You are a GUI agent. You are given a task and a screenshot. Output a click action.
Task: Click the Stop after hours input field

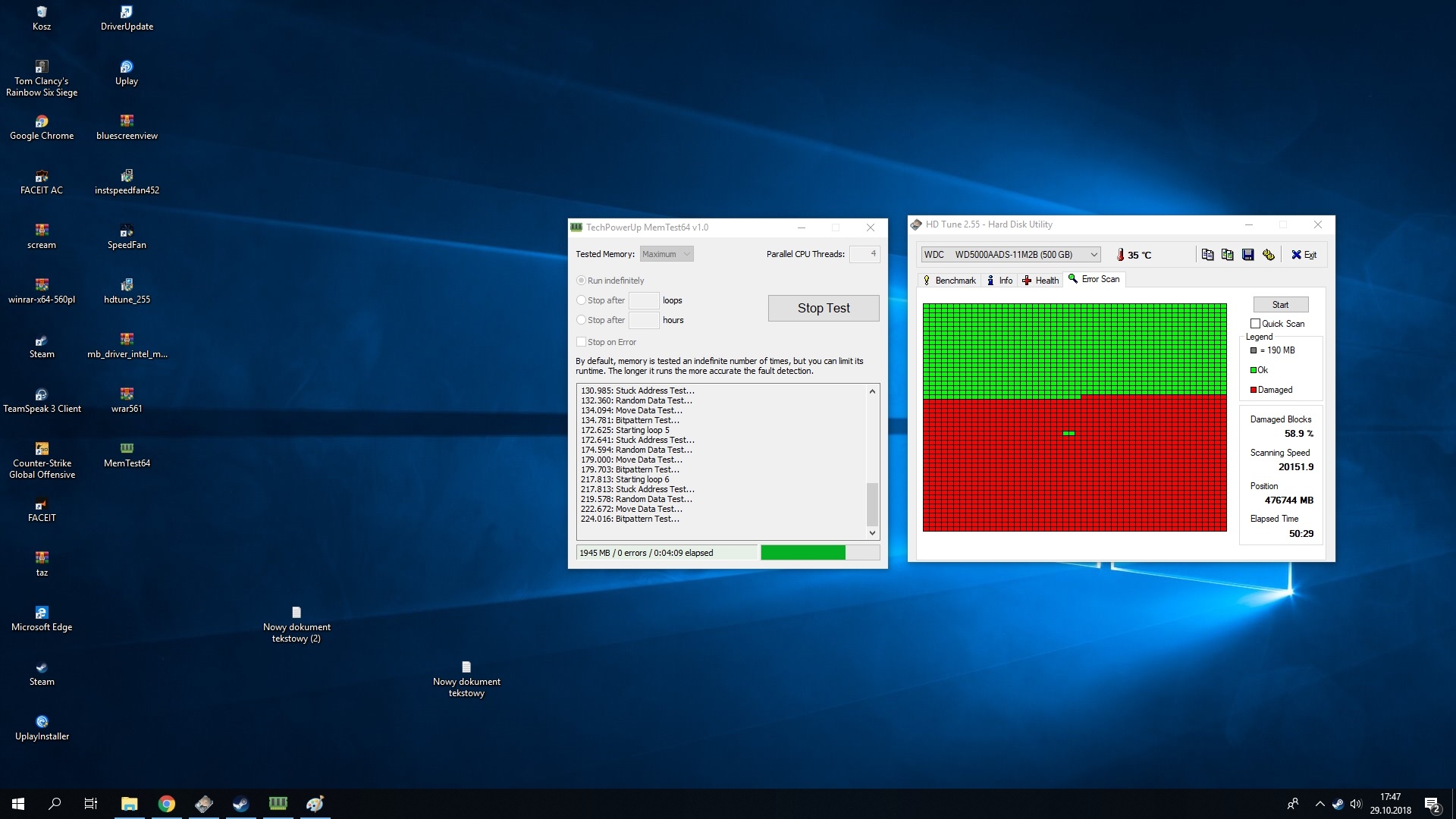644,320
